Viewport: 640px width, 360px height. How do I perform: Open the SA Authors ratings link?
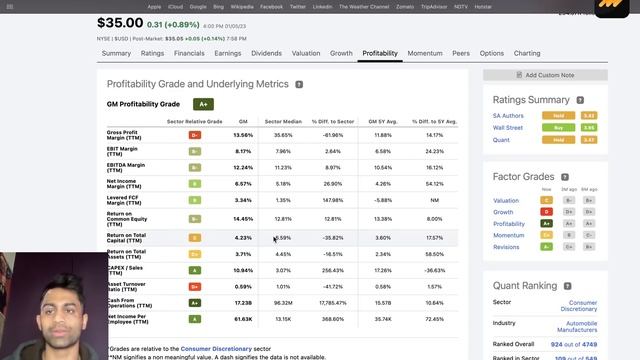coord(508,116)
